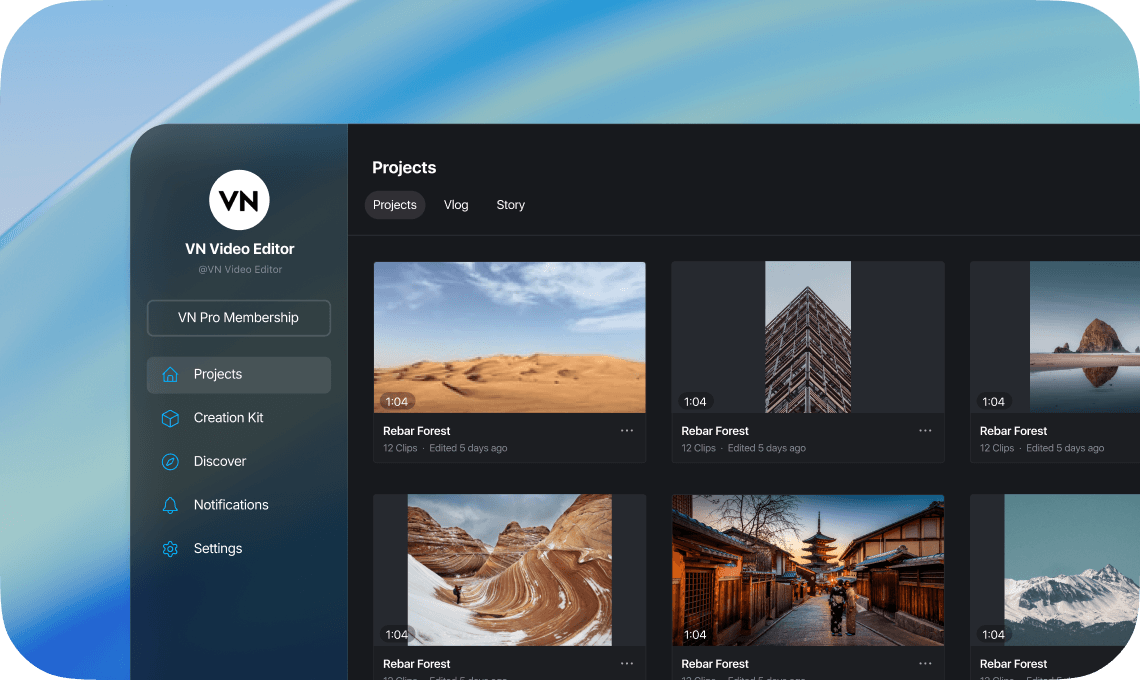Screen dimensions: 1140x680
Task: Open the desert dunes project thumbnail
Action: [x=510, y=337]
